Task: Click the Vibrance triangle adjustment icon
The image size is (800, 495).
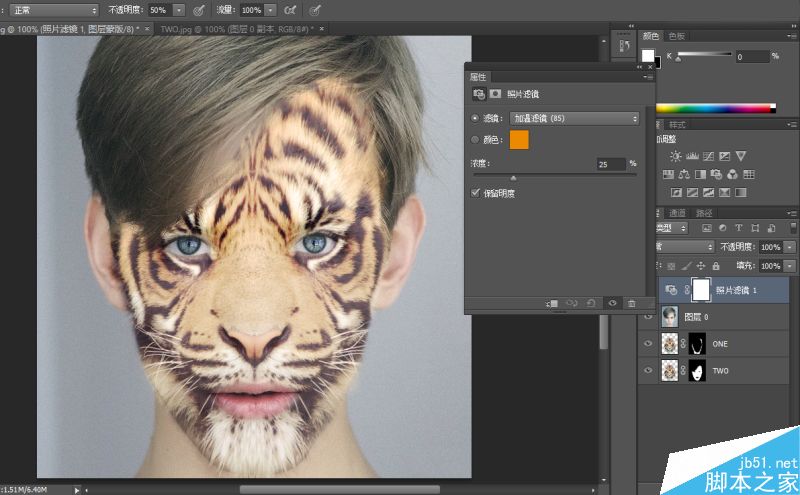Action: [741, 156]
